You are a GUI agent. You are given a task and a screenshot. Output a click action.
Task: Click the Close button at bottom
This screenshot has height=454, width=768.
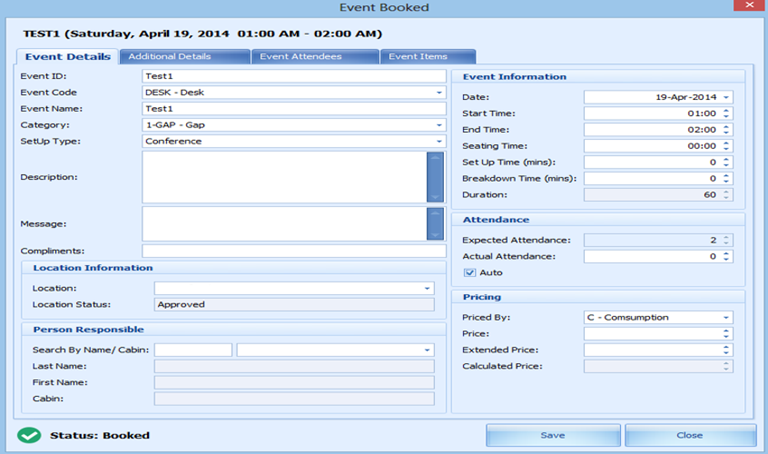690,435
